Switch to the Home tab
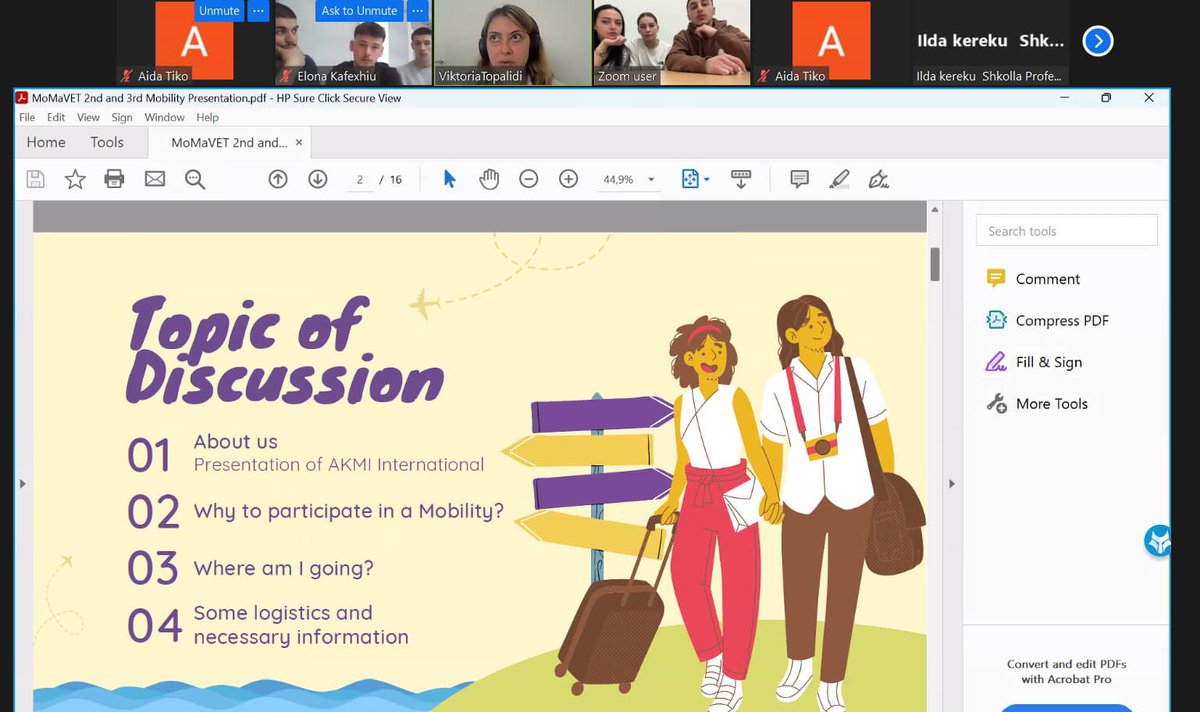This screenshot has height=712, width=1200. (x=45, y=142)
